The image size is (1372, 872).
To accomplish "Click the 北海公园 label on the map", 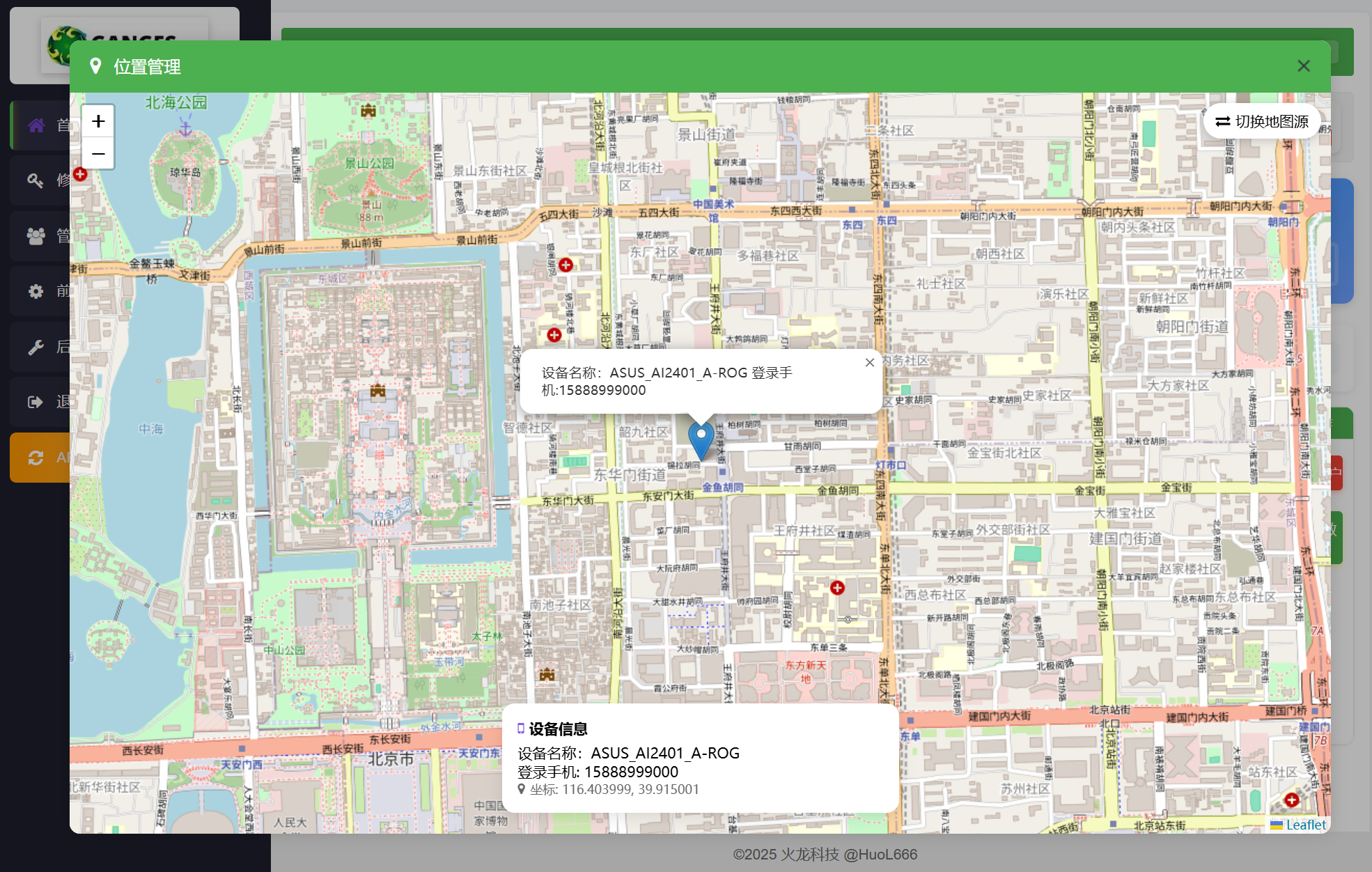I will pyautogui.click(x=176, y=102).
